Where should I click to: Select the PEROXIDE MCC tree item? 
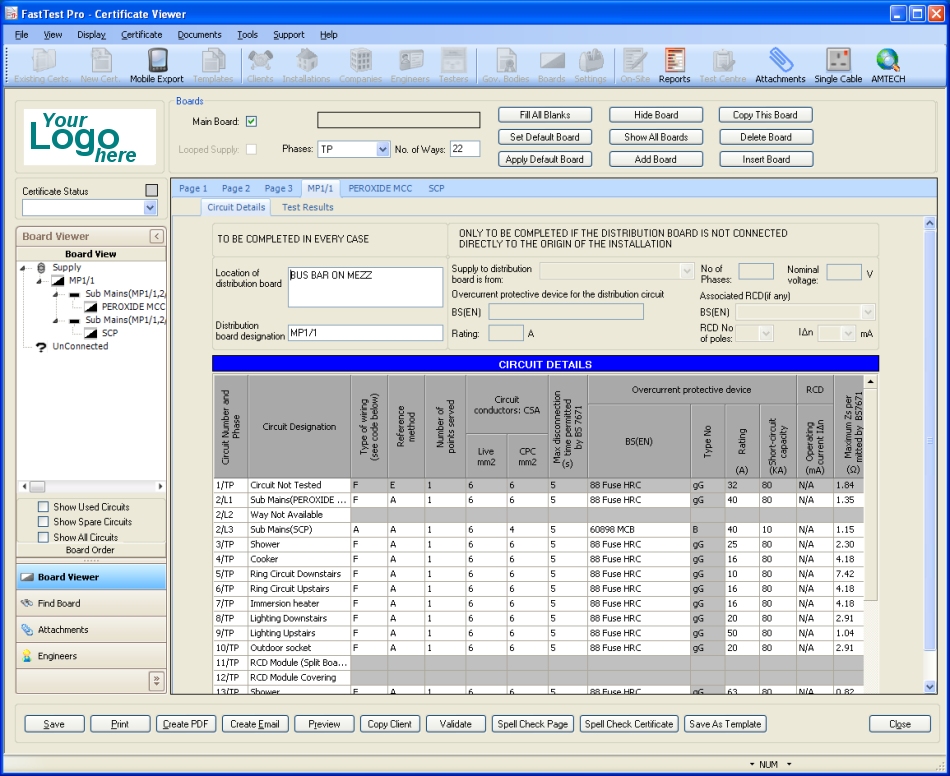coord(133,307)
